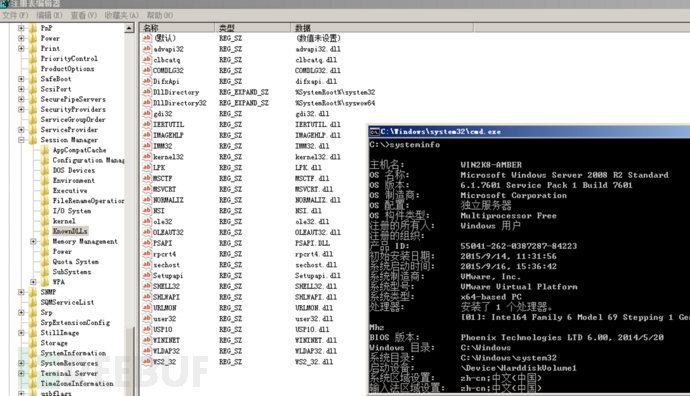The width and height of the screenshot is (690, 396).
Task: Click the cmd.exe title bar icon
Action: tap(374, 132)
